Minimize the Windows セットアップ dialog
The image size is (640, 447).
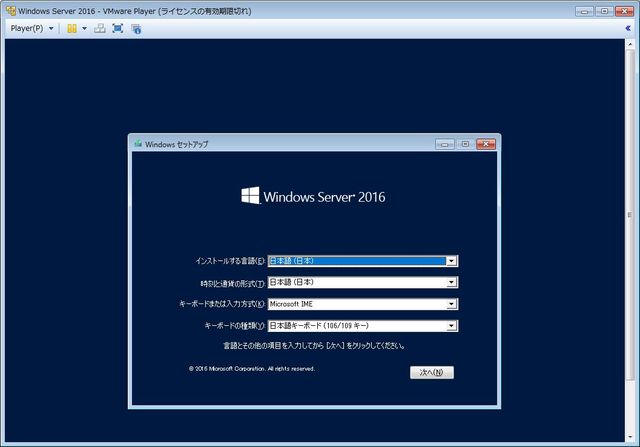pos(445,144)
